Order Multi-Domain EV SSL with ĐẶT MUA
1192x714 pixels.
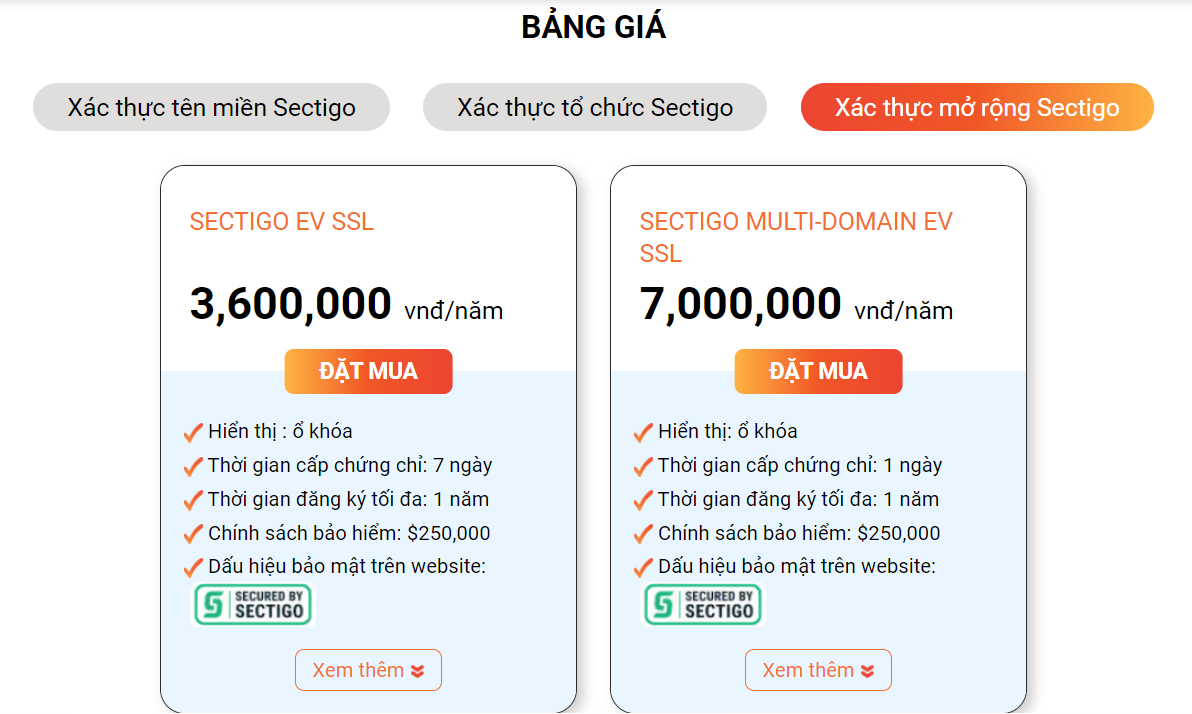[818, 371]
